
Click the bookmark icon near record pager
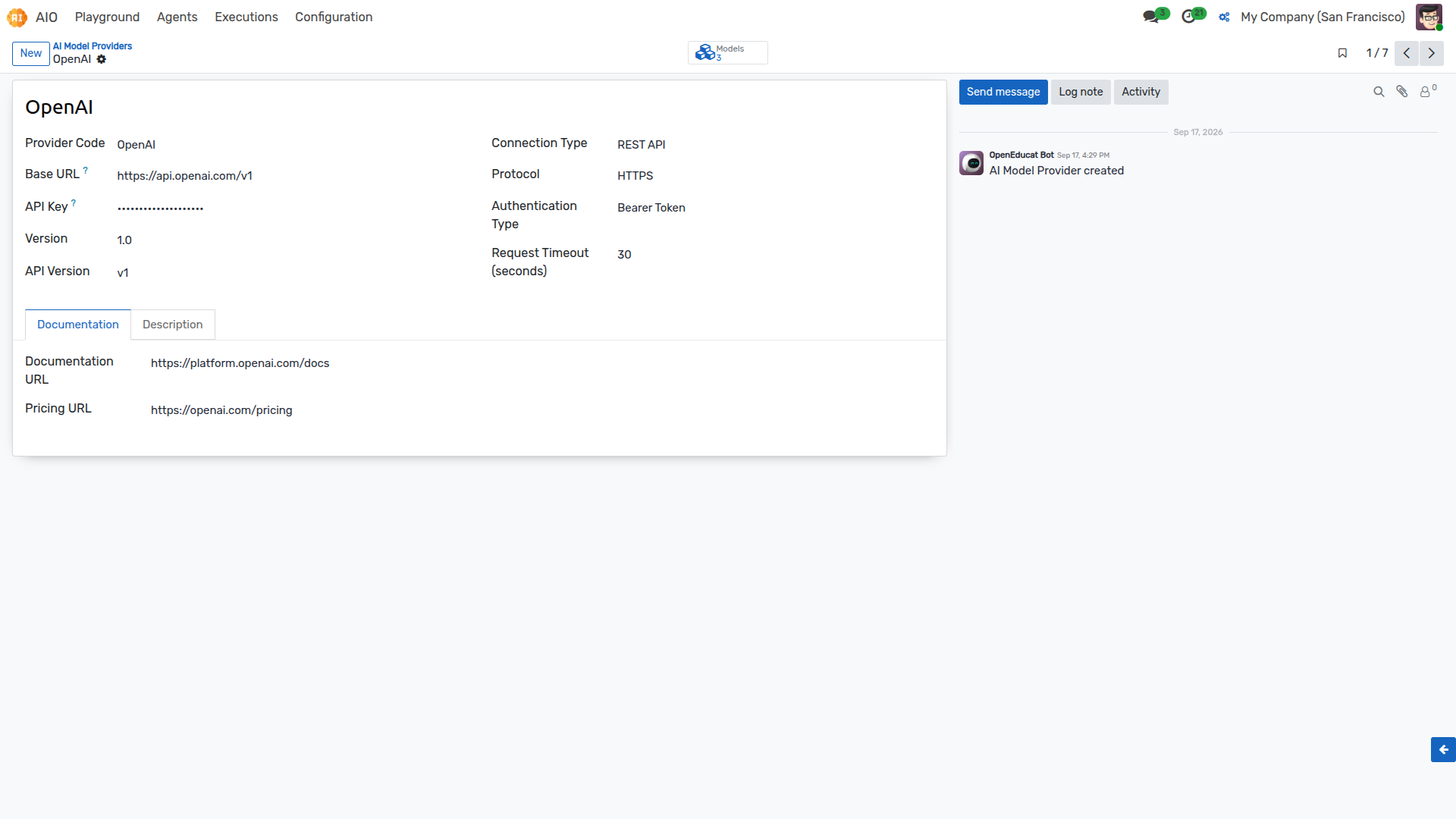click(x=1342, y=53)
